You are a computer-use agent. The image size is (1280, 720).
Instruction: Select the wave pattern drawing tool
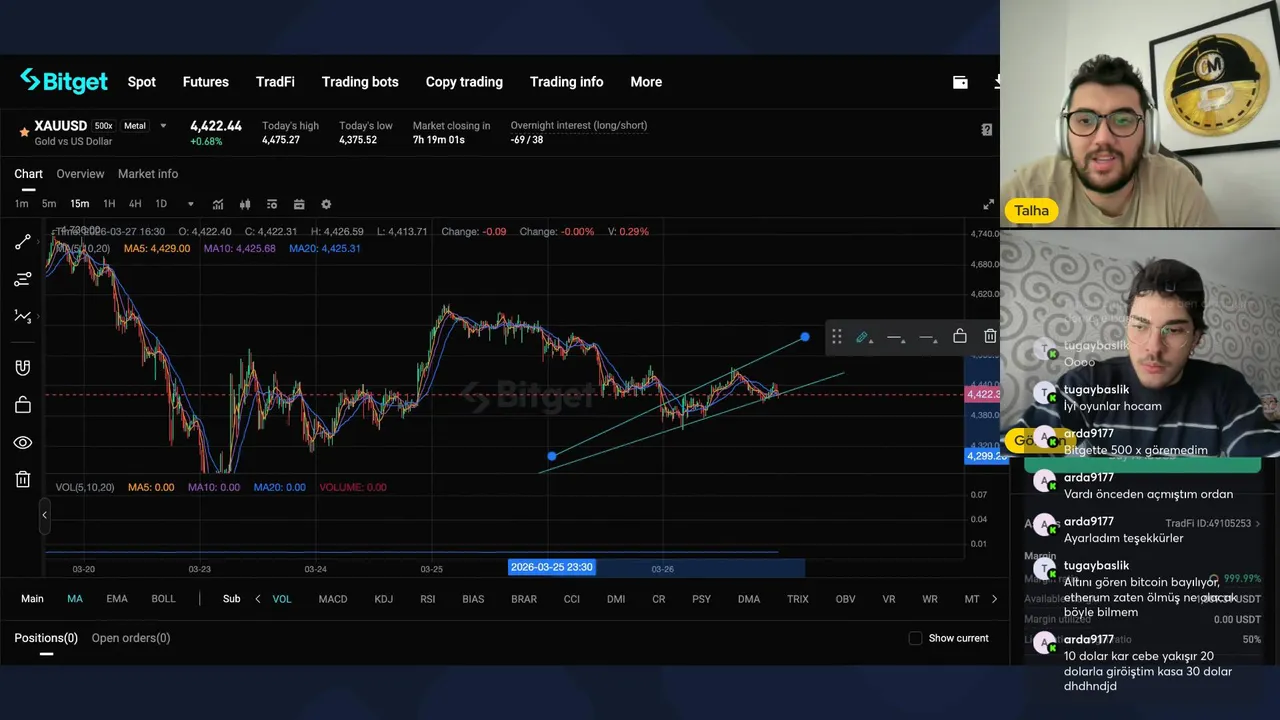[22, 316]
